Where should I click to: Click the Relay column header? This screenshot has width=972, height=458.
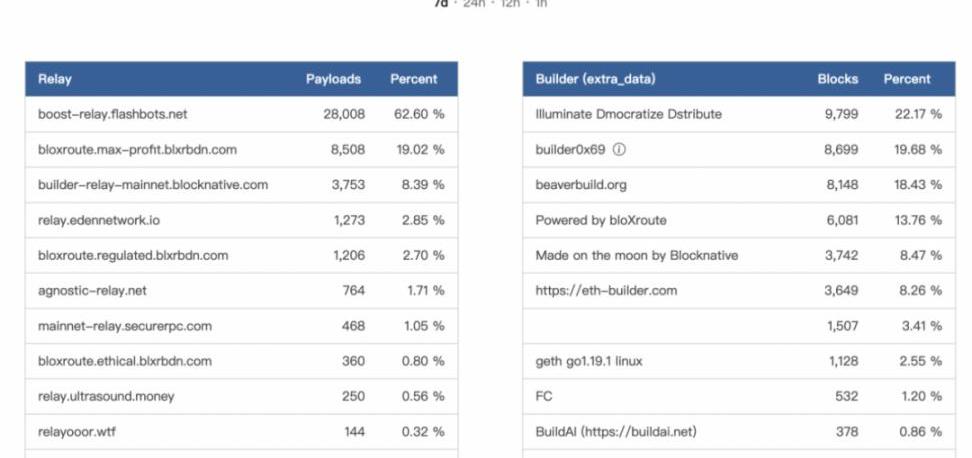pyautogui.click(x=55, y=79)
